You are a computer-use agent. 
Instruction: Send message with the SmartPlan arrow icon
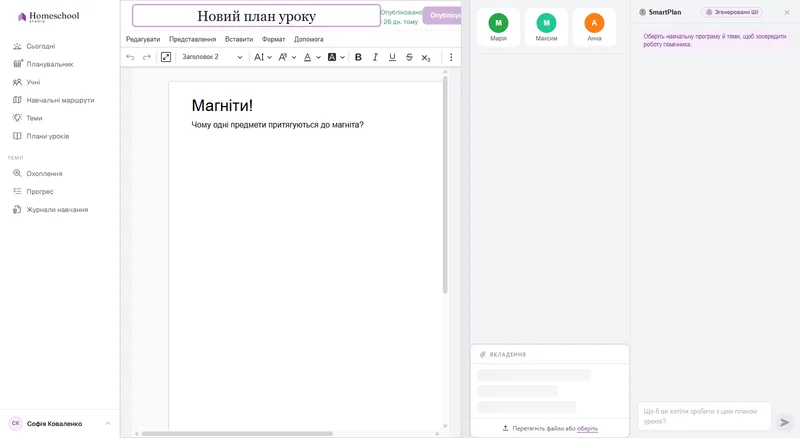click(x=785, y=422)
